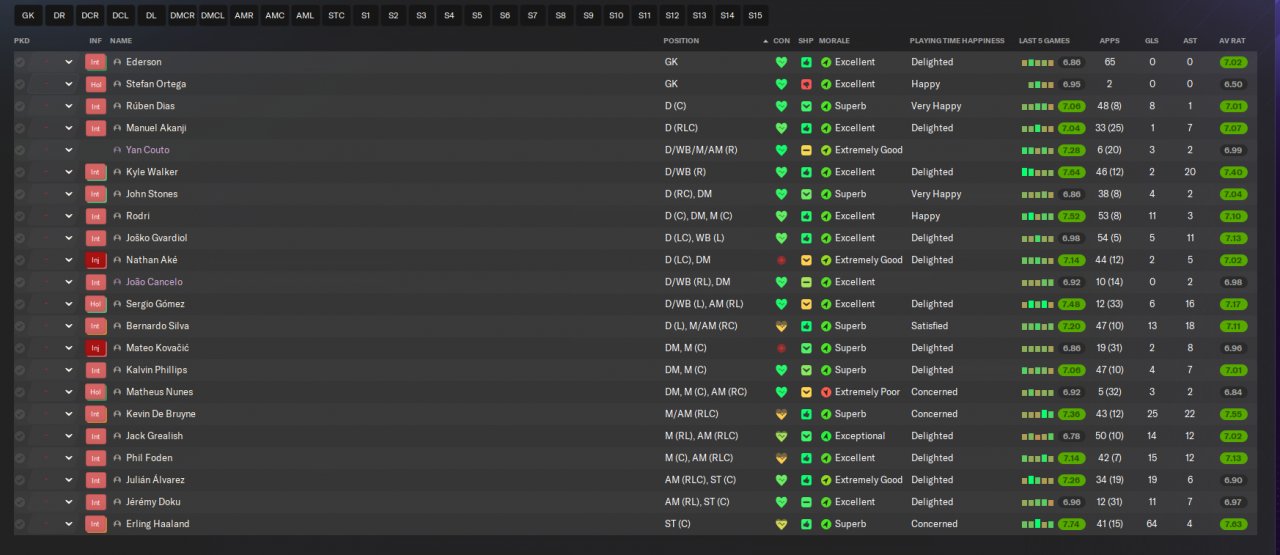Toggle the picked checkmark for Erling Haaland
This screenshot has height=555, width=1280.
point(20,524)
